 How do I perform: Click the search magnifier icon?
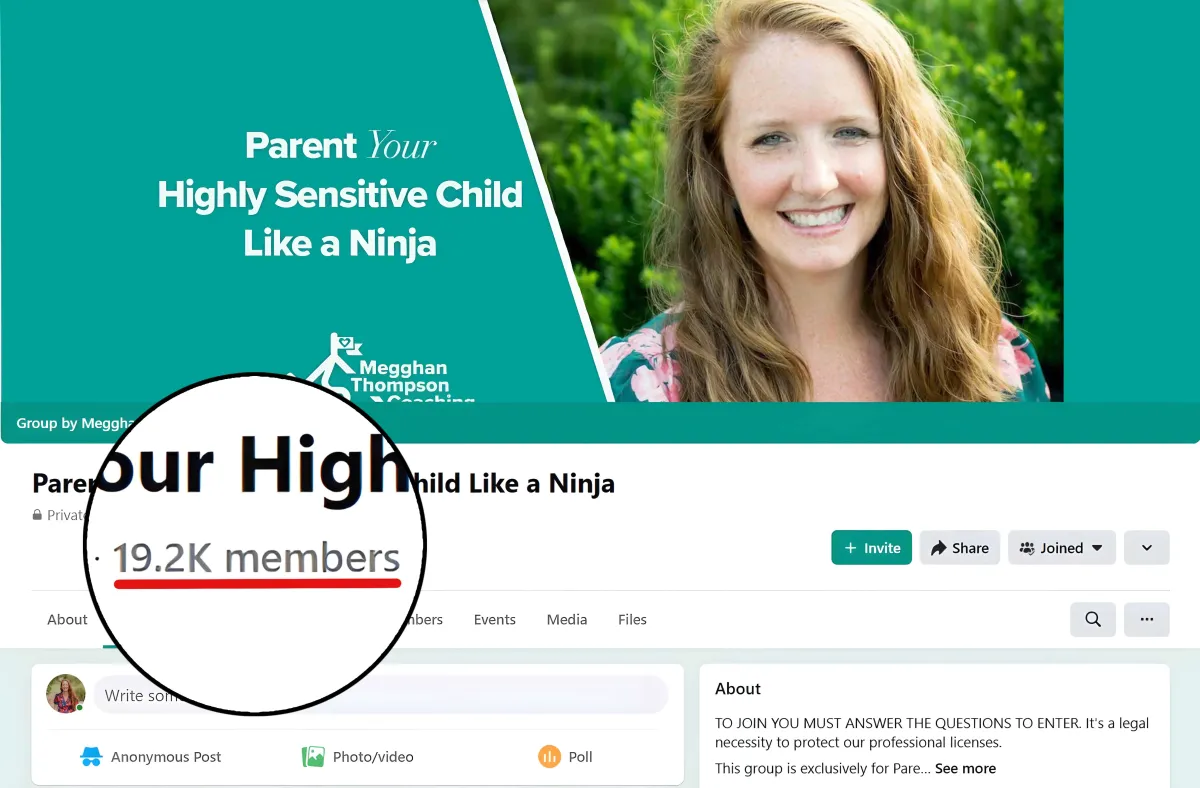coord(1093,619)
